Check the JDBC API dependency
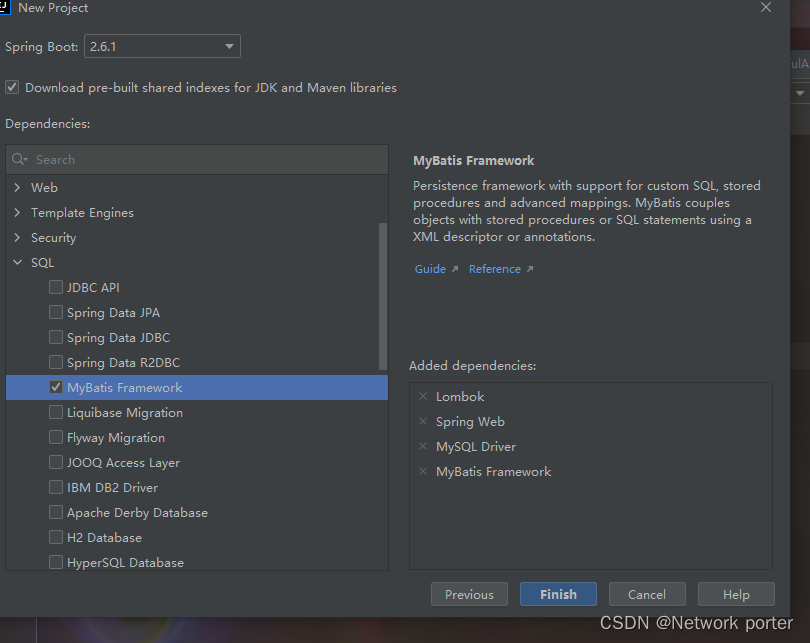810x643 pixels. pos(56,287)
